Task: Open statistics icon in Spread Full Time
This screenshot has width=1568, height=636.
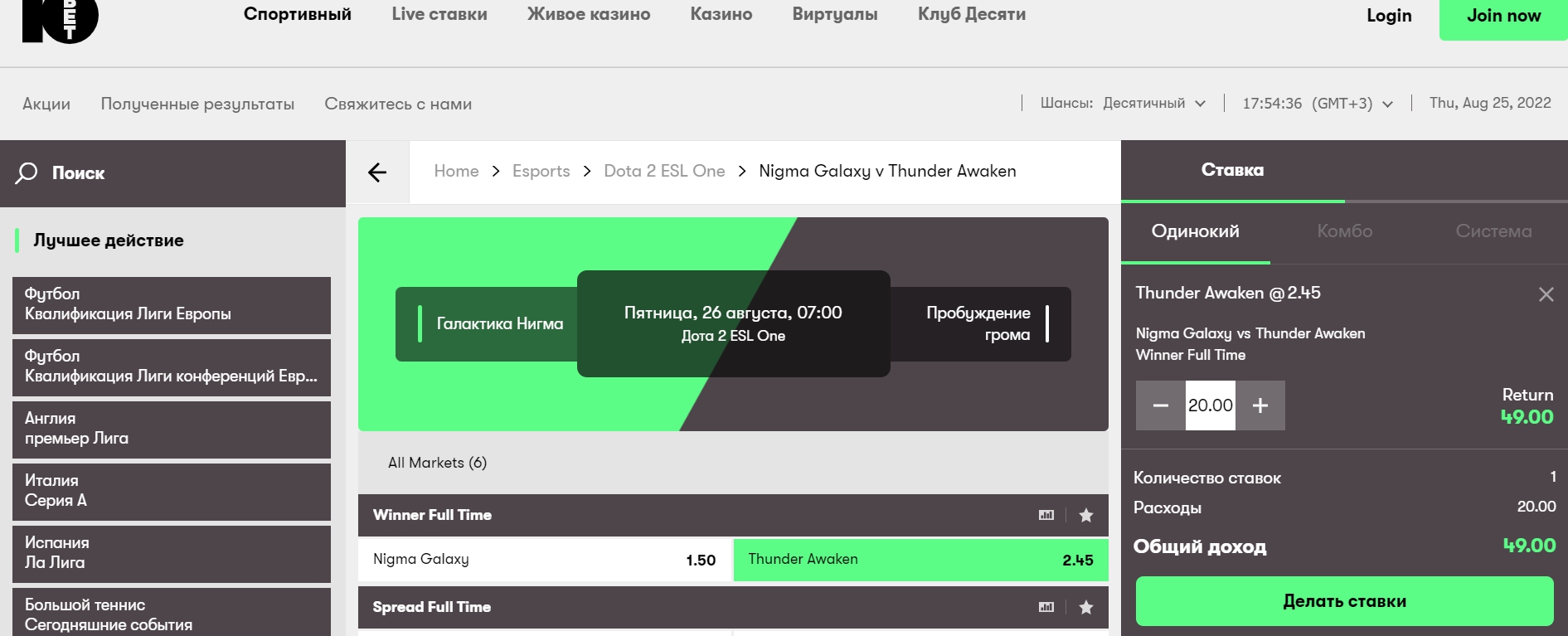Action: point(1046,607)
